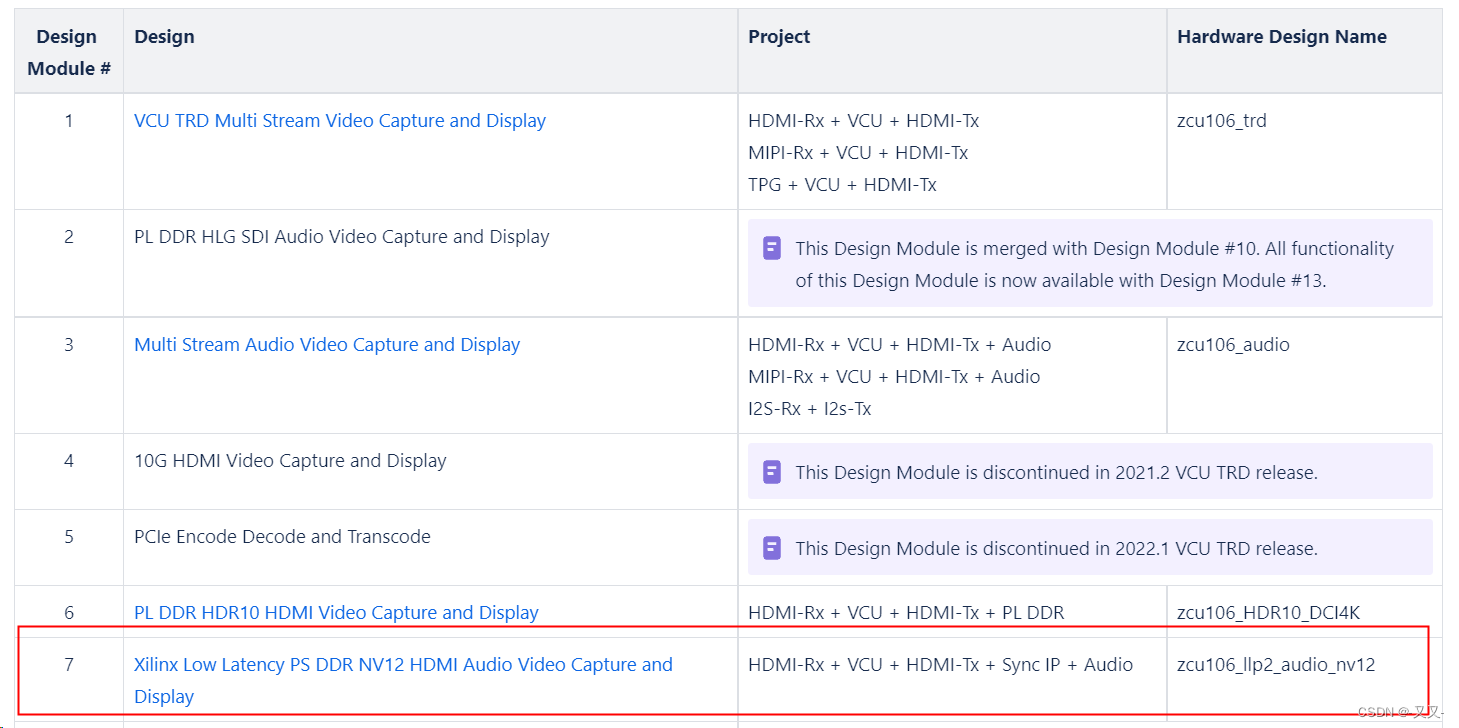Click TPG + VCU + HDMI-Tx project line
Screen dimensions: 1459x728
pyautogui.click(x=842, y=185)
